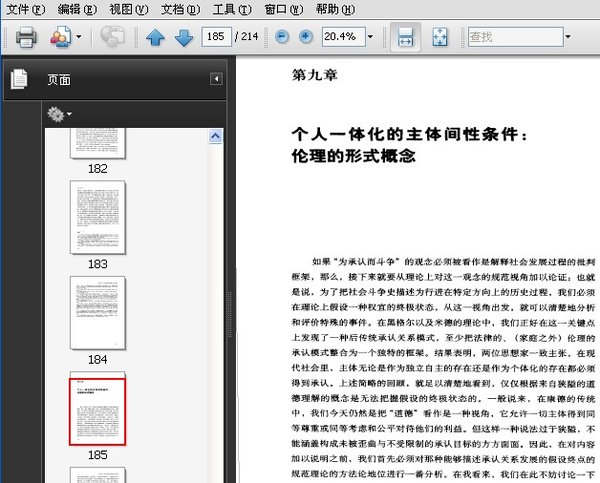Image resolution: width=600 pixels, height=483 pixels.
Task: Go to next page with down arrow
Action: pyautogui.click(x=184, y=38)
